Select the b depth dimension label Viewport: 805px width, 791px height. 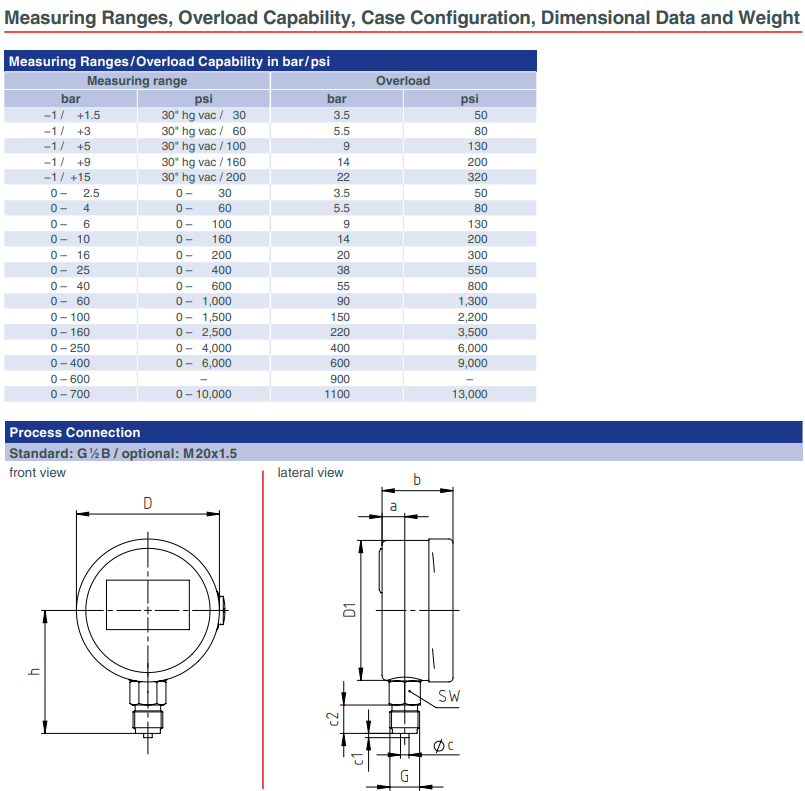coord(417,479)
